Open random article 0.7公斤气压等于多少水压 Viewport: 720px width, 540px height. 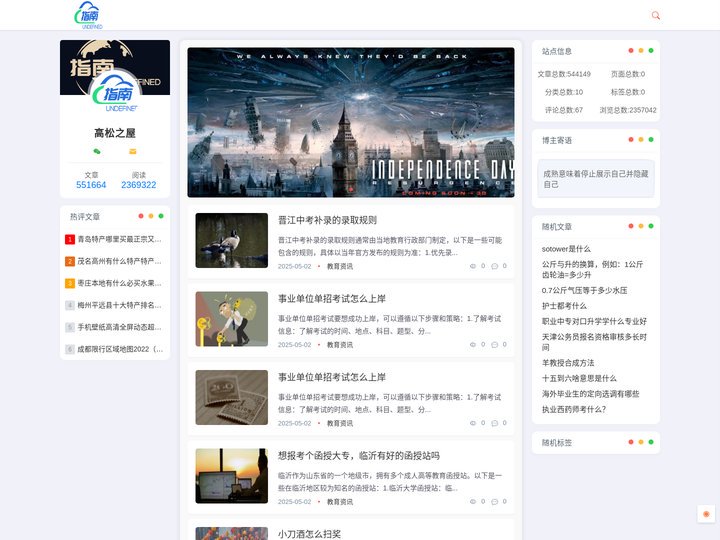pos(584,290)
